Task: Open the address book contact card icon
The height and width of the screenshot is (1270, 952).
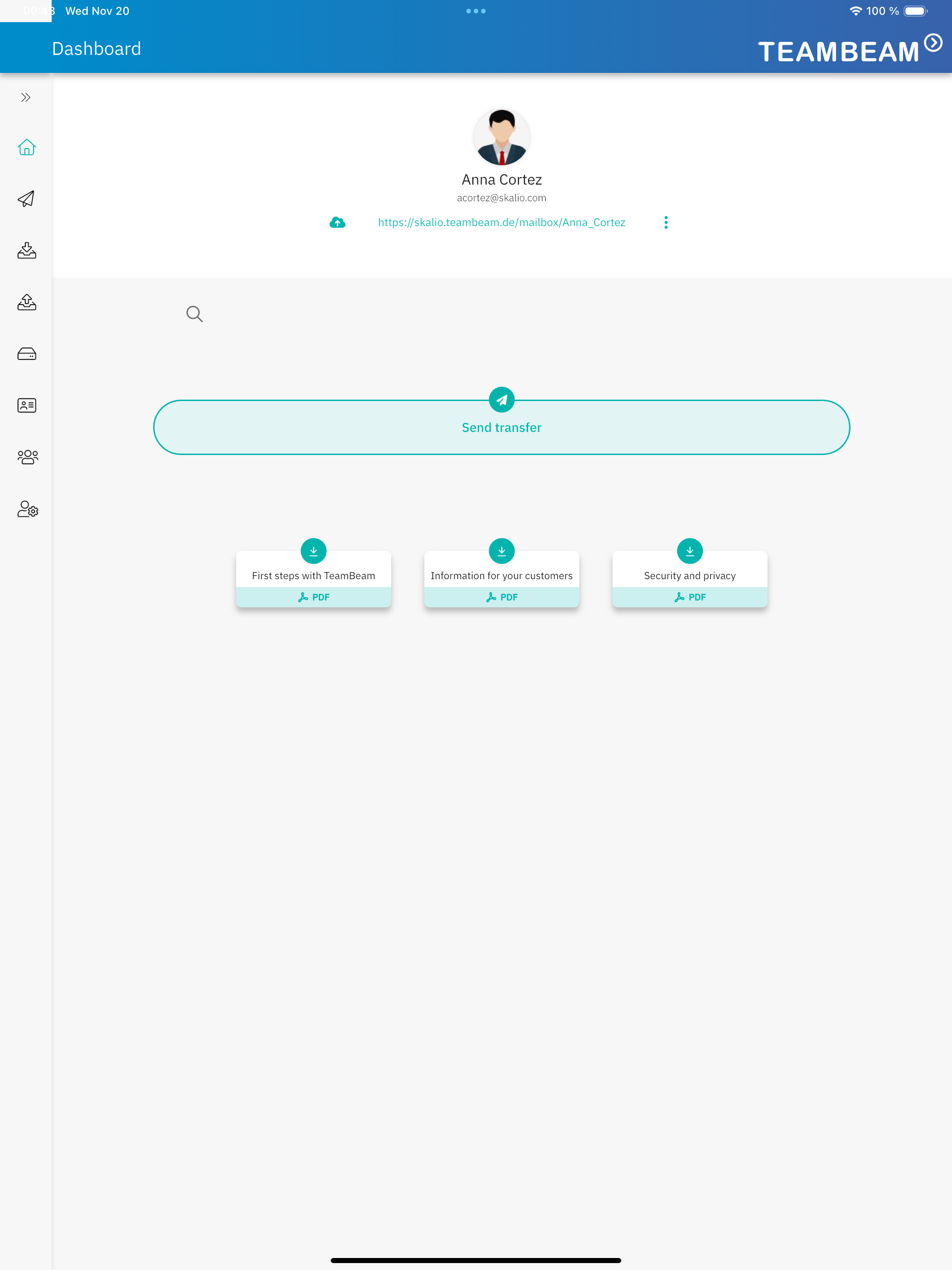Action: 26,405
